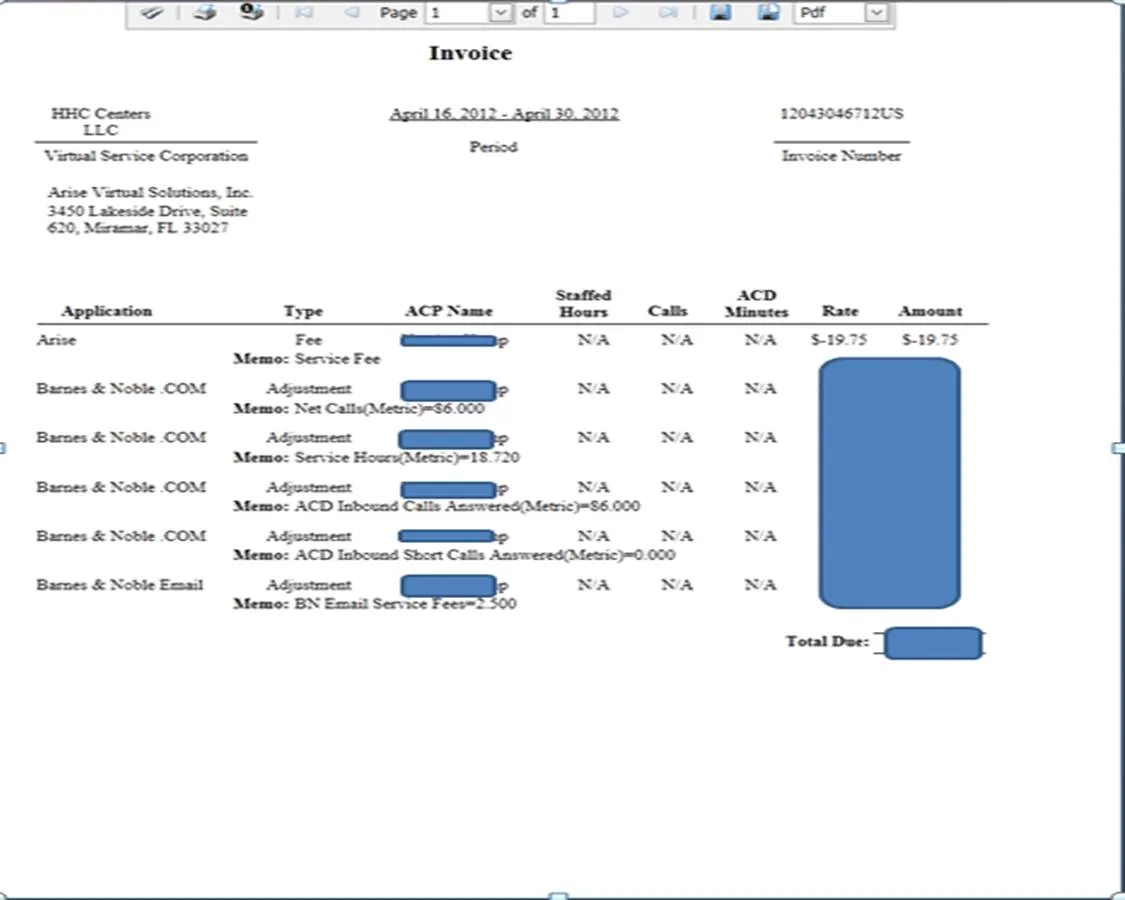Click inside the current page number field
The height and width of the screenshot is (900, 1125).
pyautogui.click(x=456, y=13)
